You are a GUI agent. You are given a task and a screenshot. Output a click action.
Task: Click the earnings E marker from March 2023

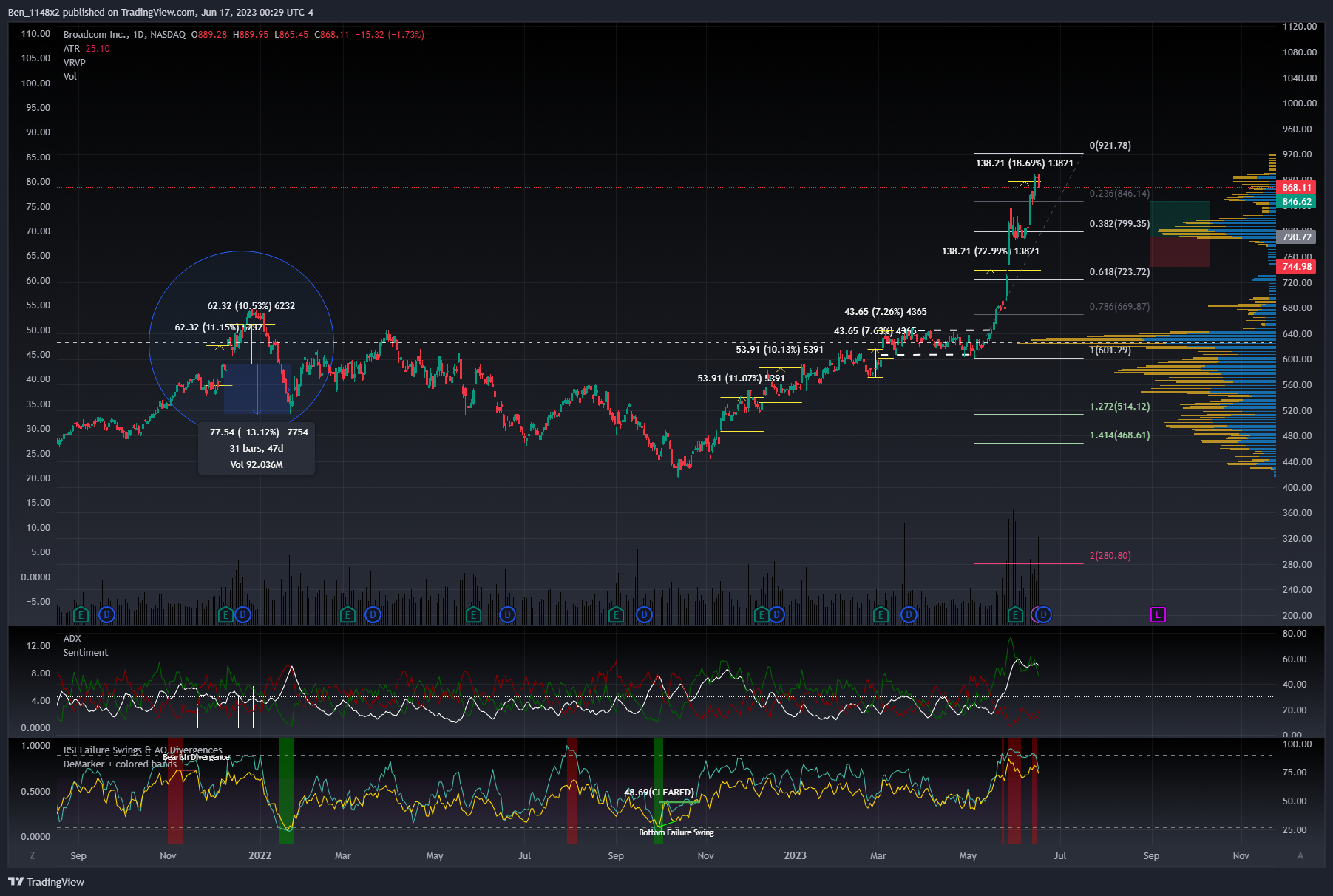(880, 614)
